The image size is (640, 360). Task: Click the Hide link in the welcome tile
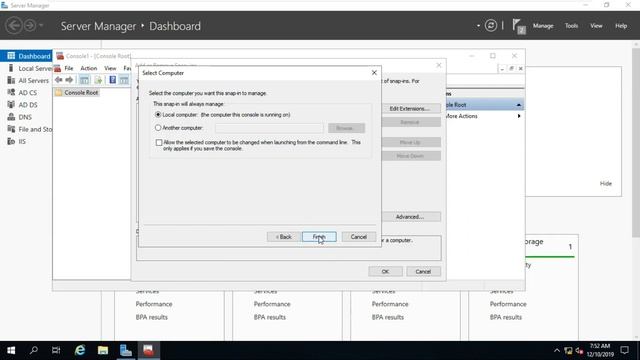[x=606, y=184]
